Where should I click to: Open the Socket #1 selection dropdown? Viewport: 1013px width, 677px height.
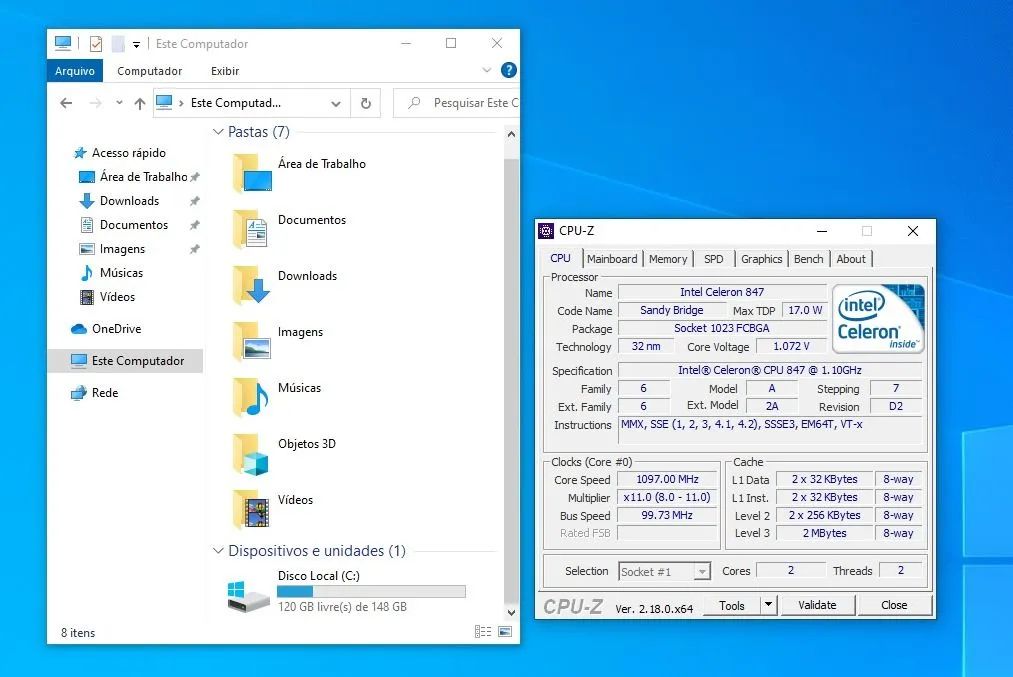point(702,572)
